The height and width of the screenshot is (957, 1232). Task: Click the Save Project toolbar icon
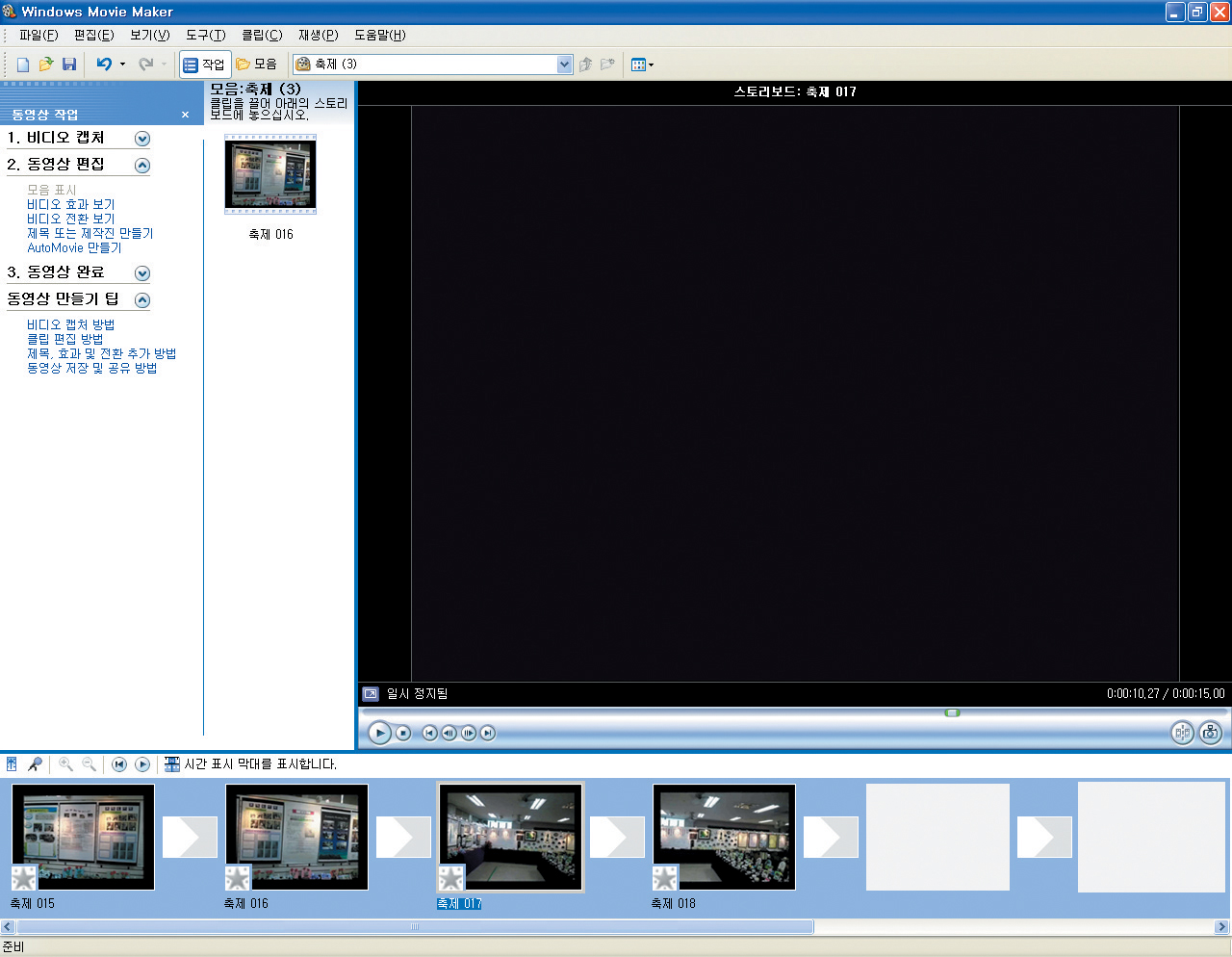click(x=69, y=65)
